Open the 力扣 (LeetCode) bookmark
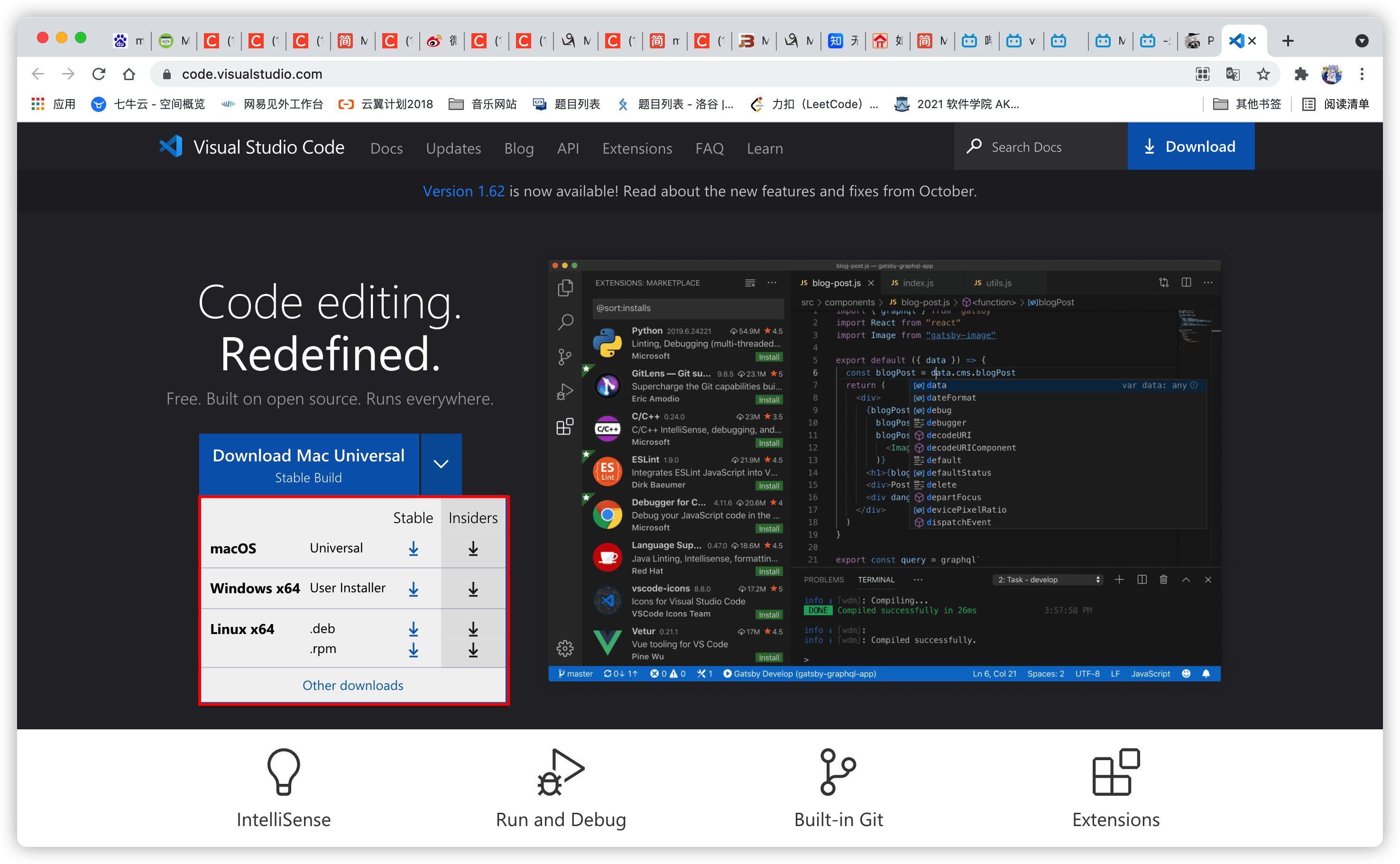1400x864 pixels. point(815,104)
